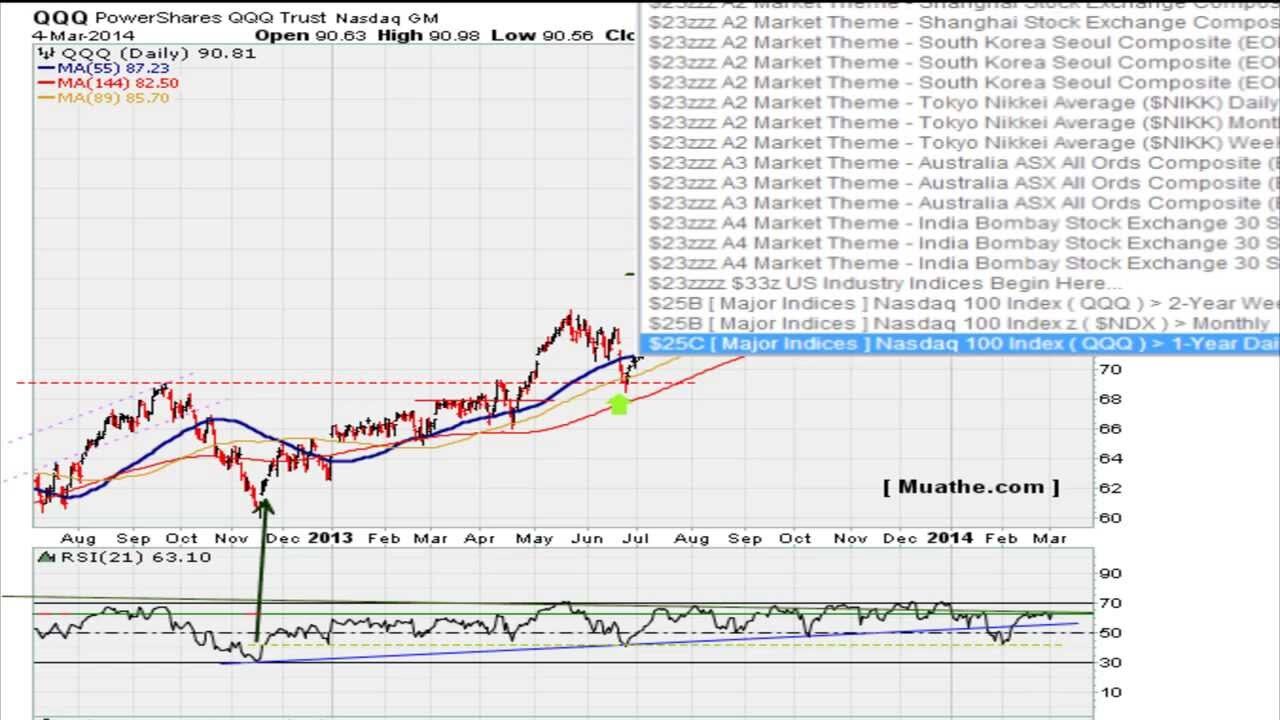The image size is (1280, 720).
Task: Click the 'Open 90.63' value
Action: [310, 35]
